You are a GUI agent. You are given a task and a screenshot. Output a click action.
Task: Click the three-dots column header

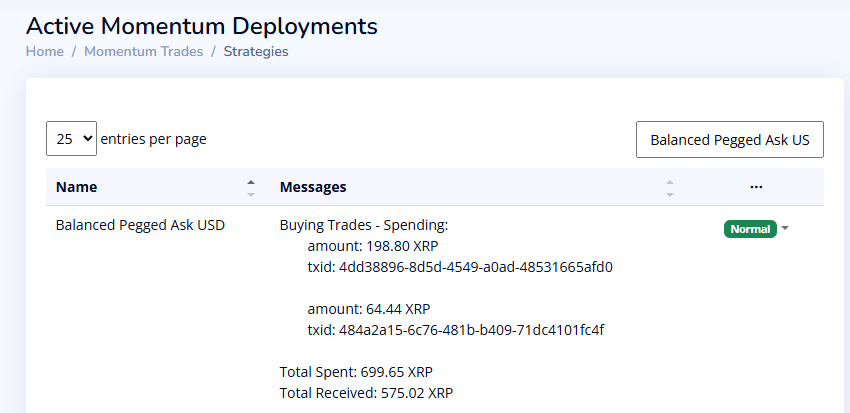point(756,187)
